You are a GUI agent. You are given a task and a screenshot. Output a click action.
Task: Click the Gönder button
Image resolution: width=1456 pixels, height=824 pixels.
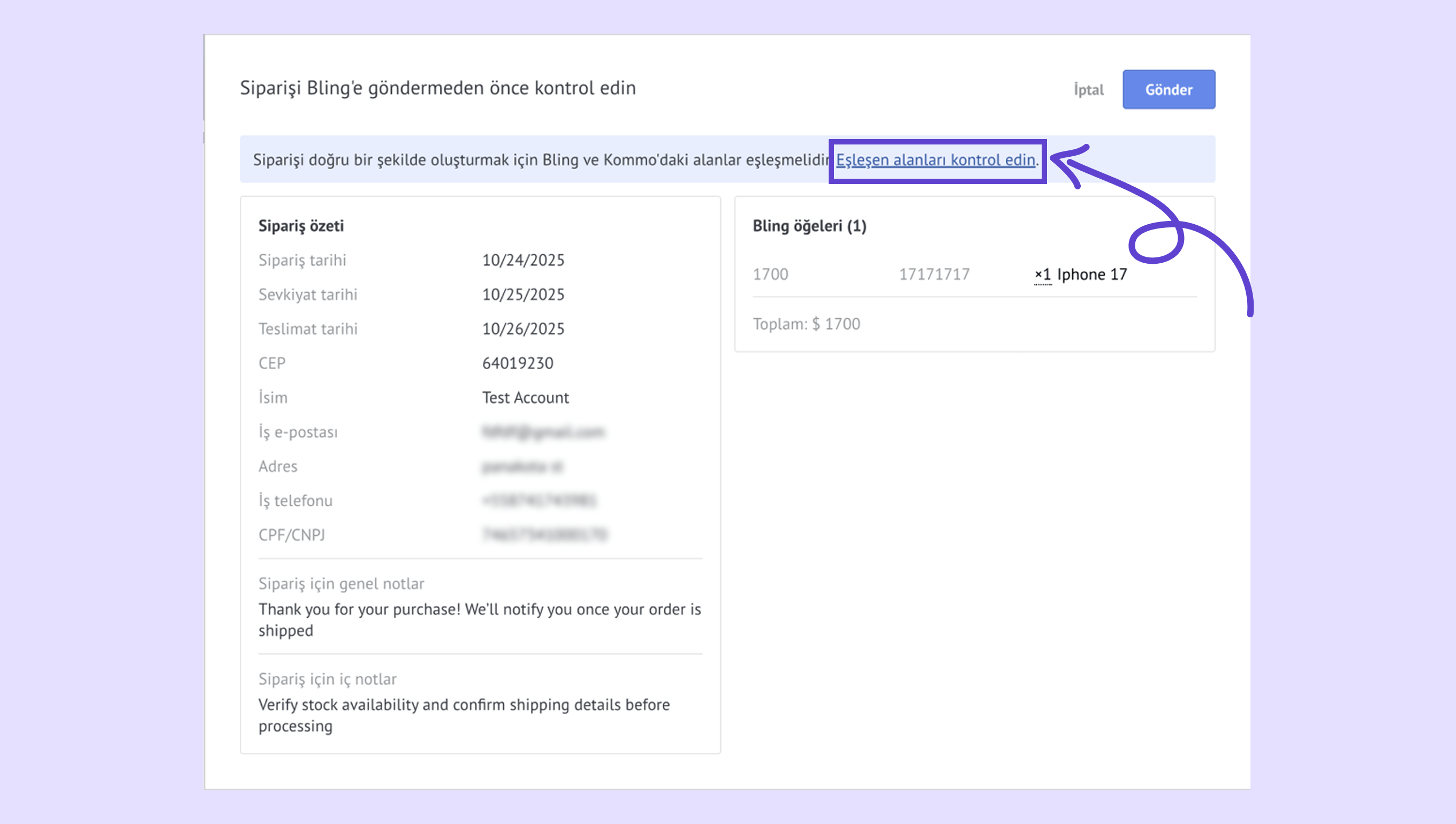1169,89
